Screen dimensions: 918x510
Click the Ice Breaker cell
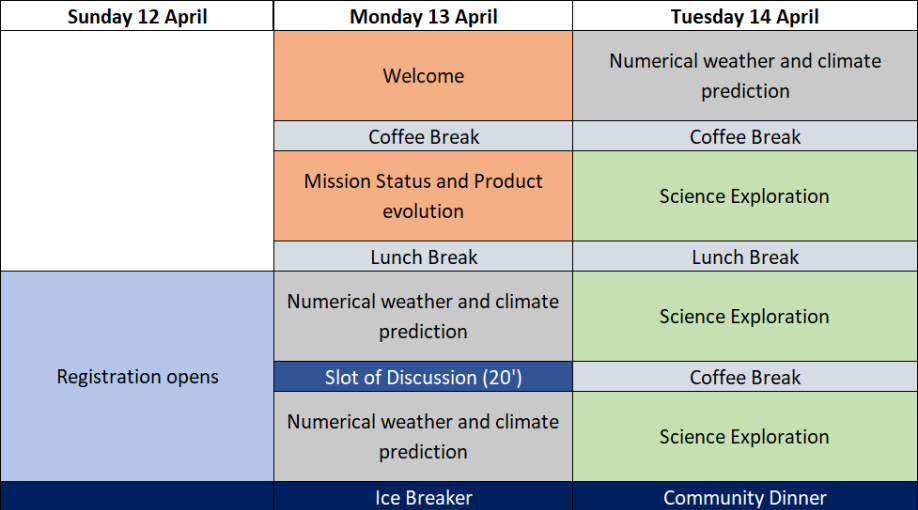(423, 497)
